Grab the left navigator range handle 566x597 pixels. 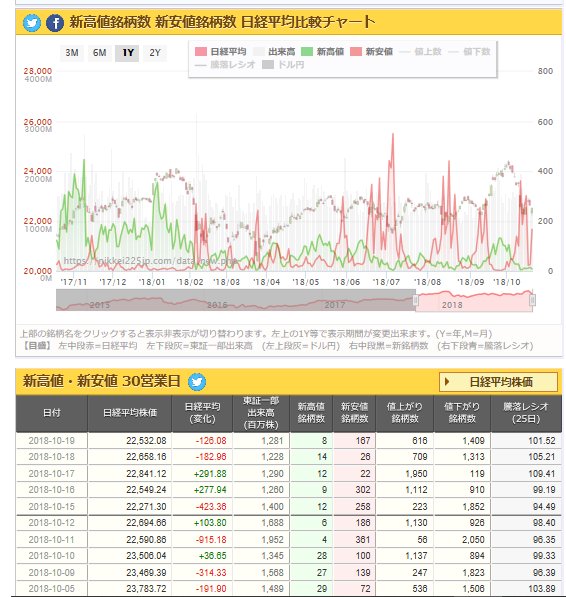point(416,300)
